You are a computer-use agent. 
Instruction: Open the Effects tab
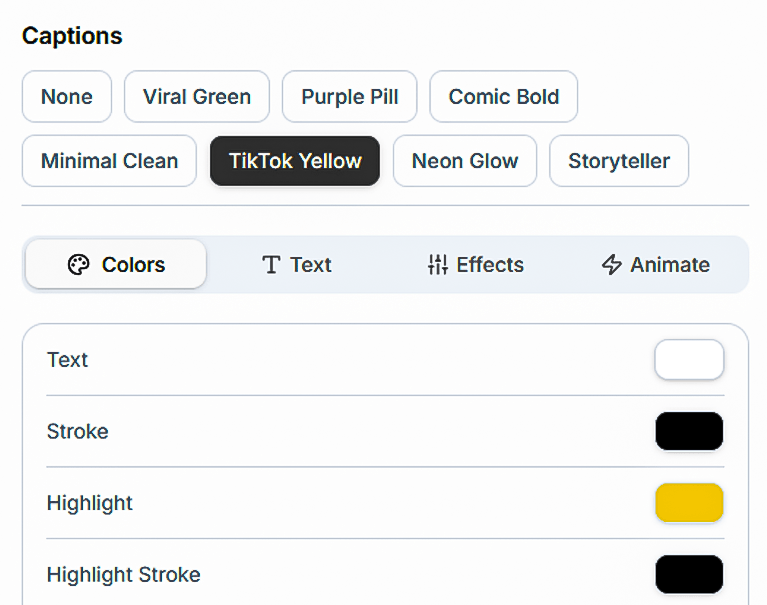pos(475,265)
